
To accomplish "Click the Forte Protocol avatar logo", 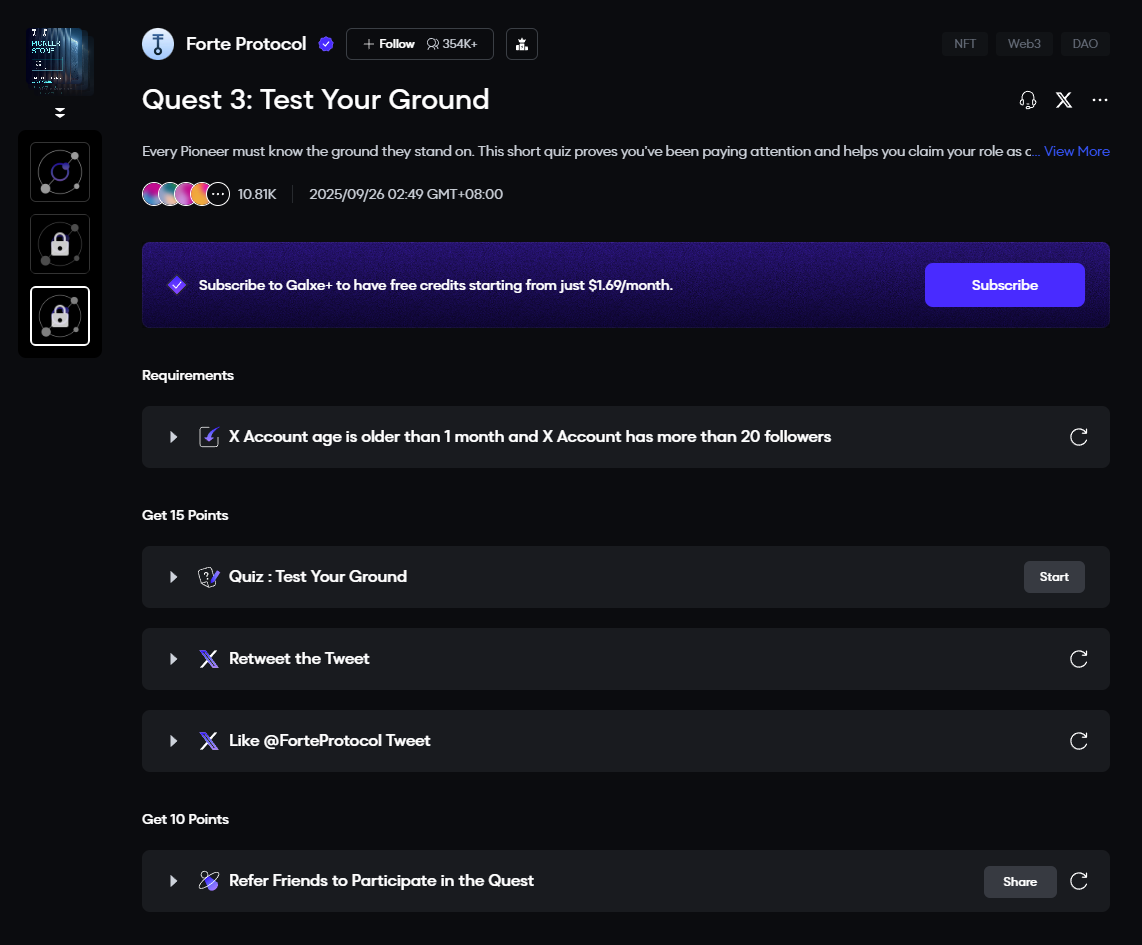I will point(158,44).
